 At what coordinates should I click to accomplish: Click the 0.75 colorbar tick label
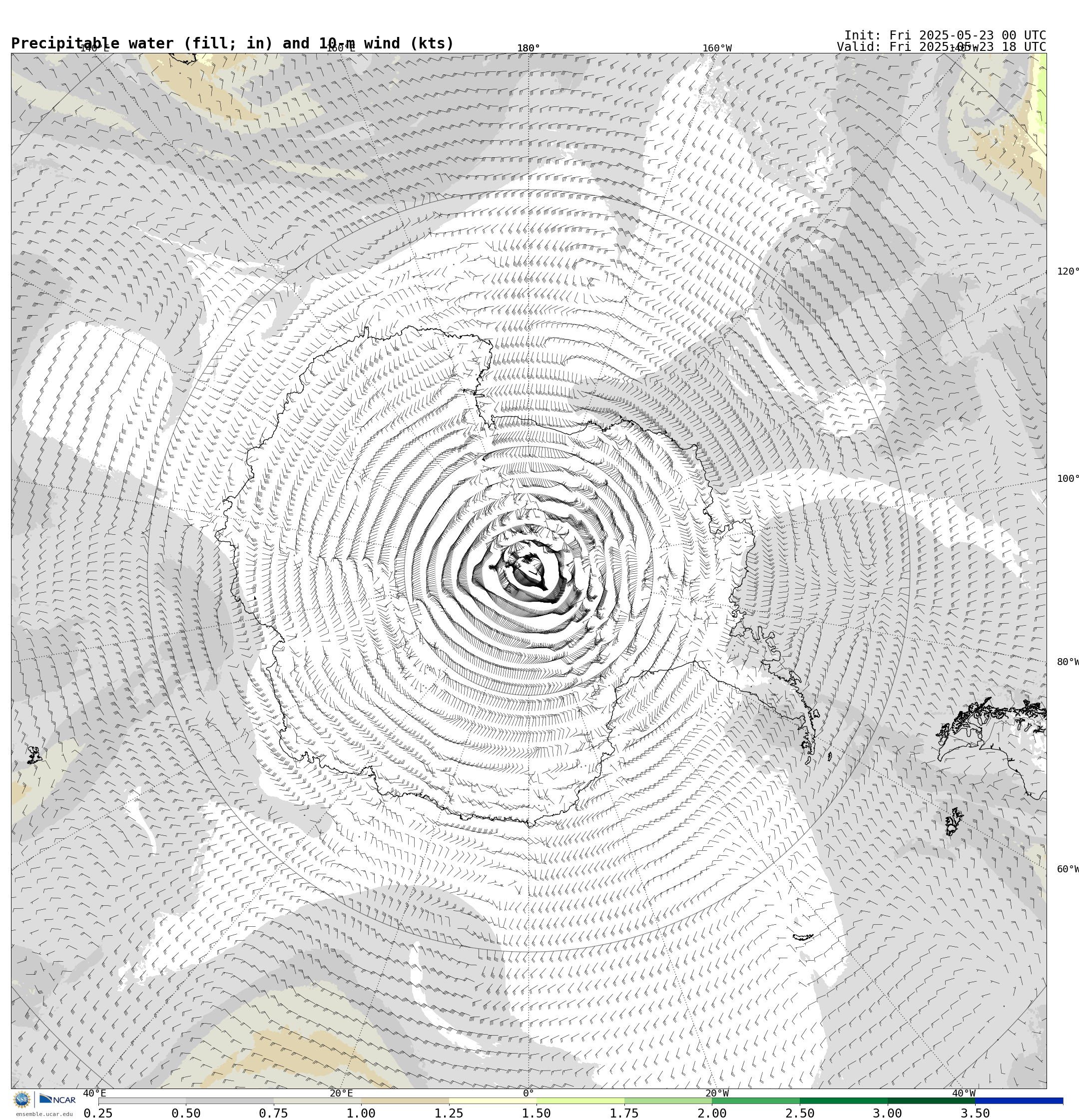click(273, 1113)
